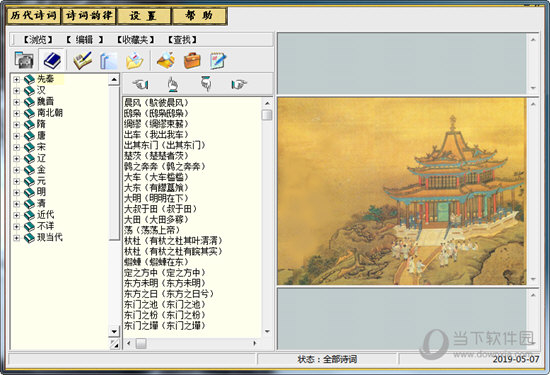Select poem 大田（大田多稼）
Screen dimensions: 550x375
(156, 220)
